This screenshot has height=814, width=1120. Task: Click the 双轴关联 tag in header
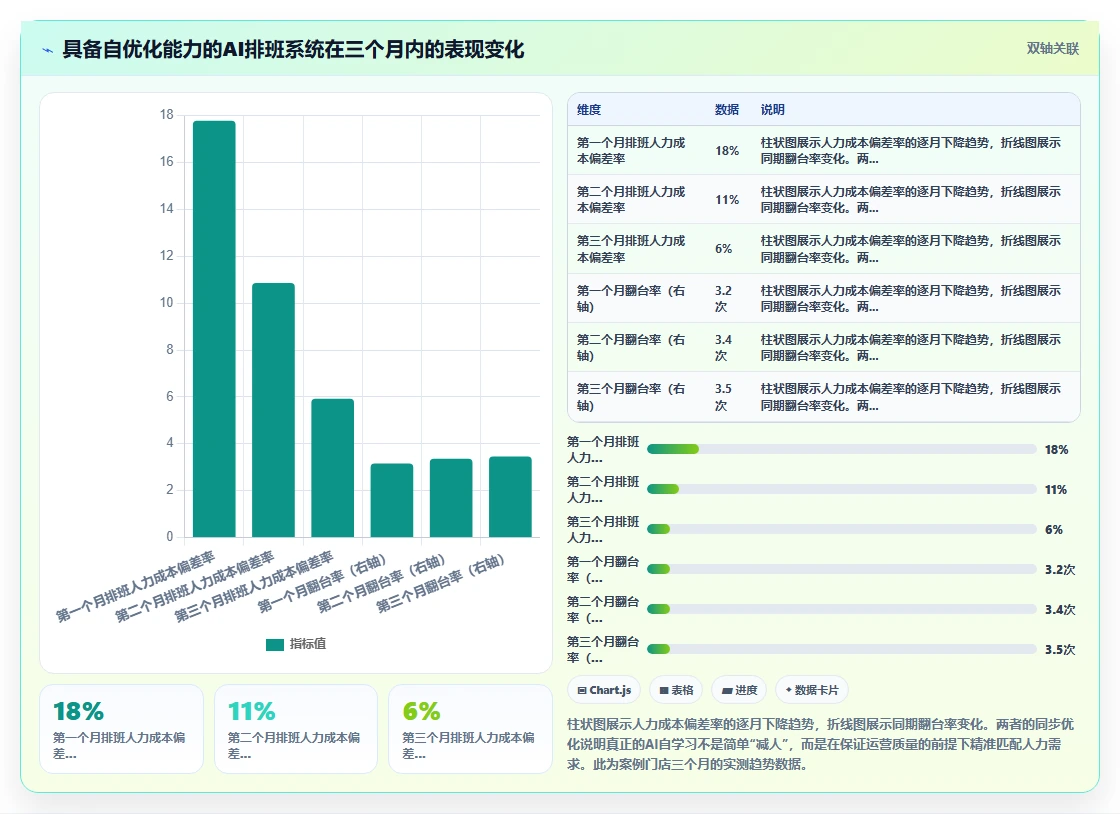[1052, 49]
